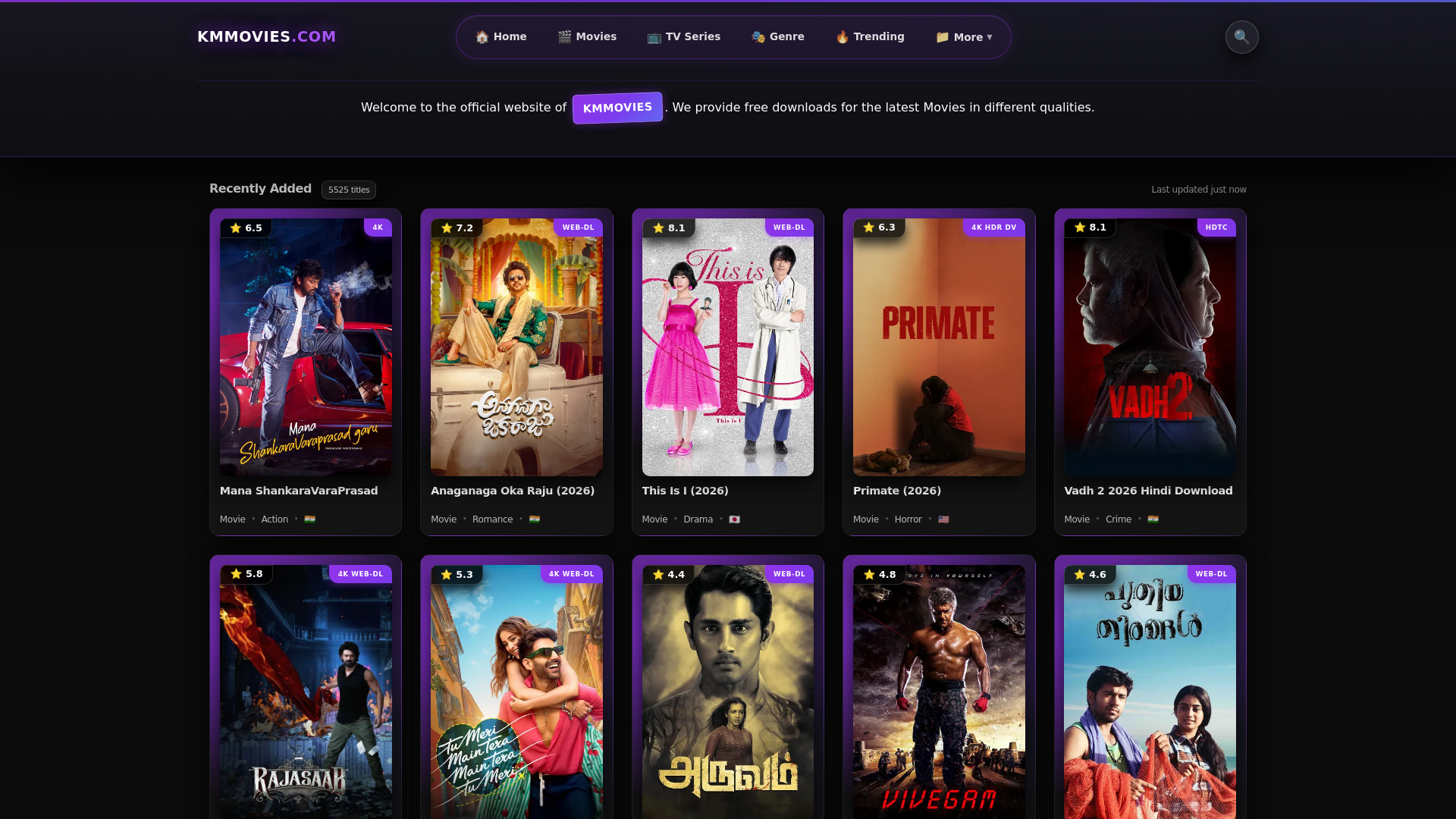Open the Primate movie poster
Image resolution: width=1456 pixels, height=819 pixels.
[x=939, y=347]
